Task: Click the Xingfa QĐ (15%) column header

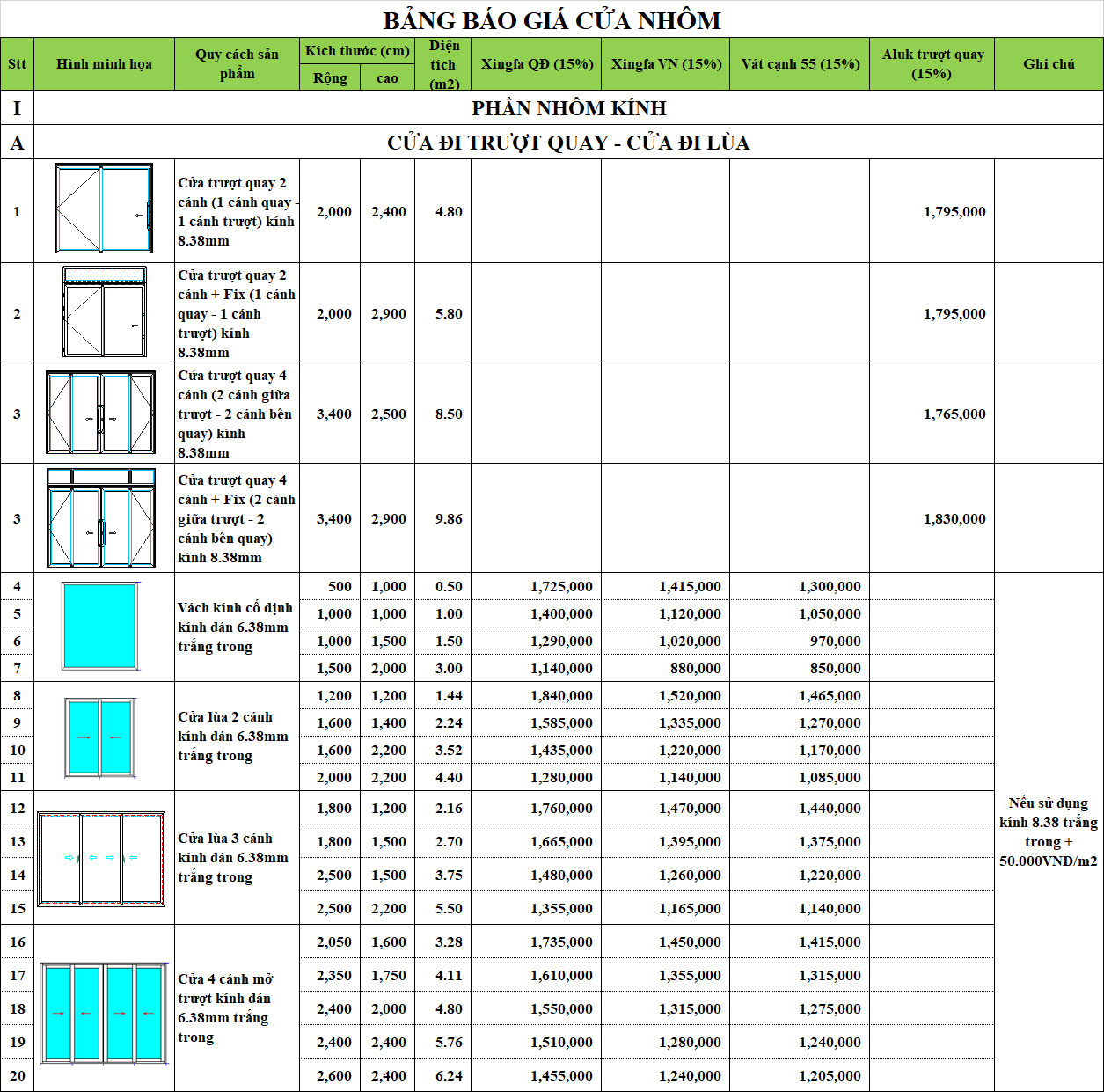Action: pos(537,64)
